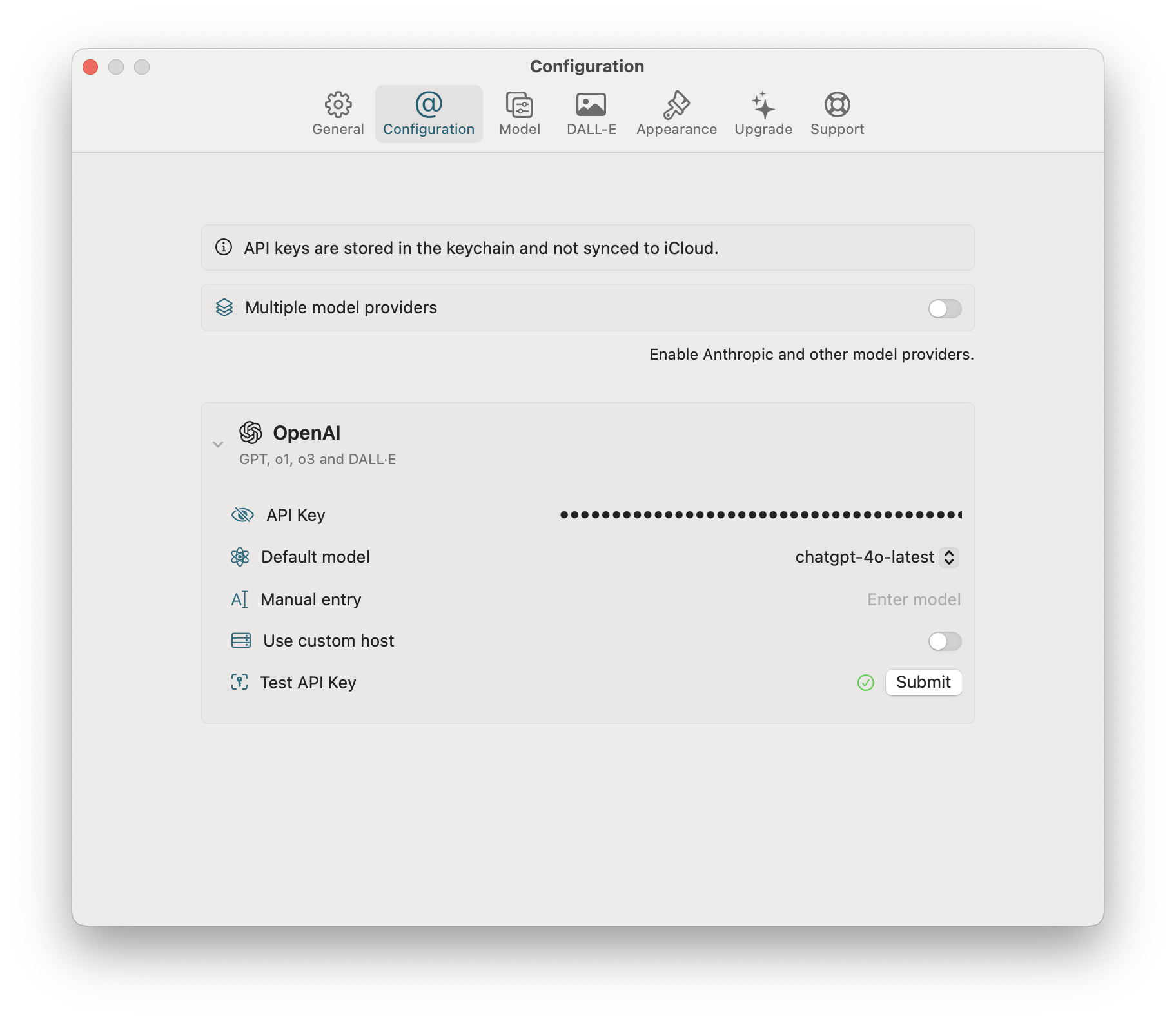Click the OpenAI logo icon
Screen dimensions: 1176x1021
pos(251,433)
